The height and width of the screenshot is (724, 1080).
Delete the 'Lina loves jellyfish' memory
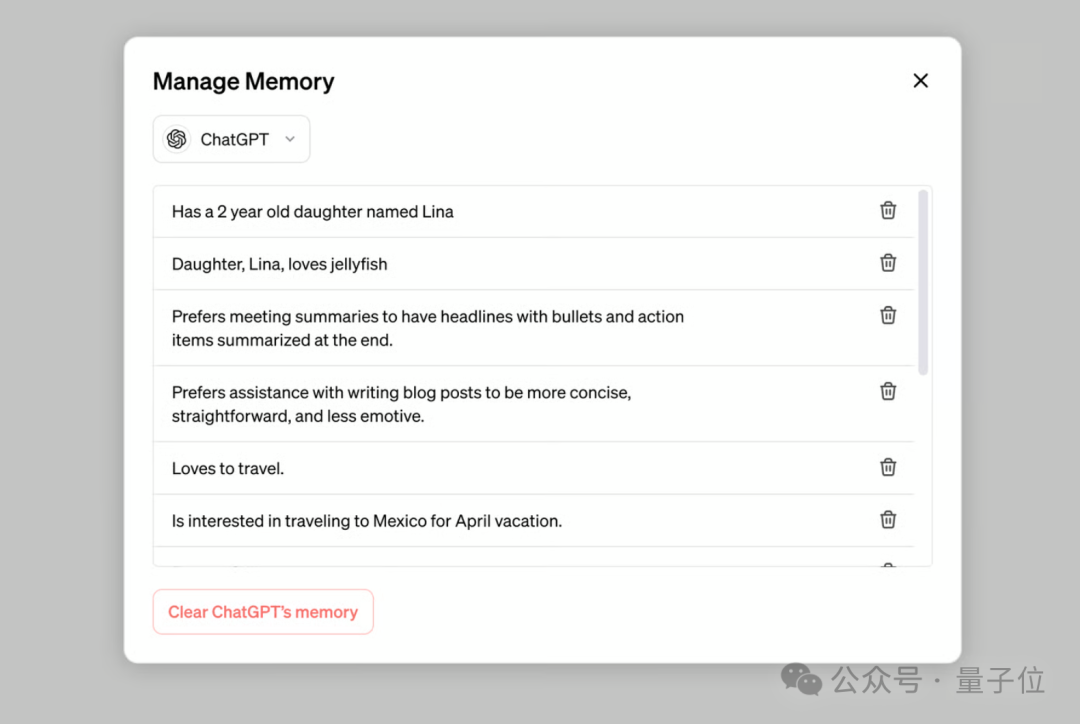coord(888,263)
